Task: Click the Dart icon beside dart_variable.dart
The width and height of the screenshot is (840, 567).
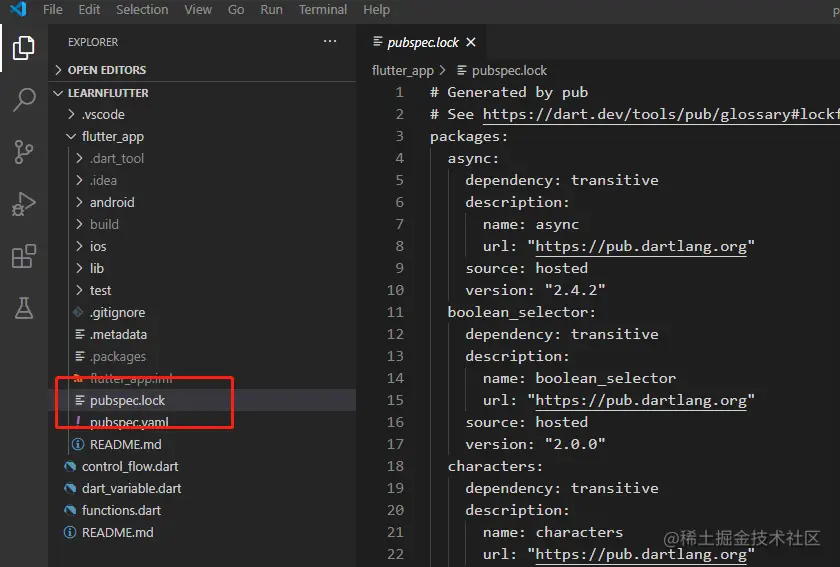Action: (x=70, y=488)
